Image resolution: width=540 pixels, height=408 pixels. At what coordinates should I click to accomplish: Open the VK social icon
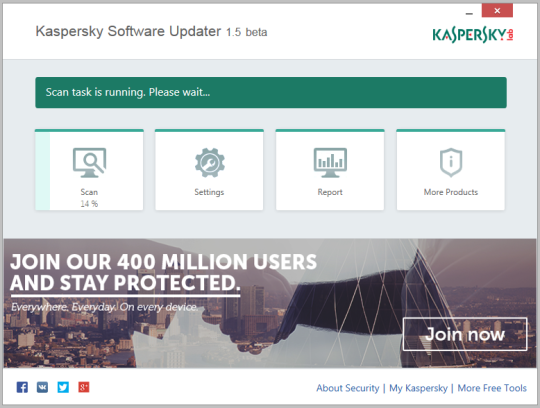pyautogui.click(x=42, y=387)
